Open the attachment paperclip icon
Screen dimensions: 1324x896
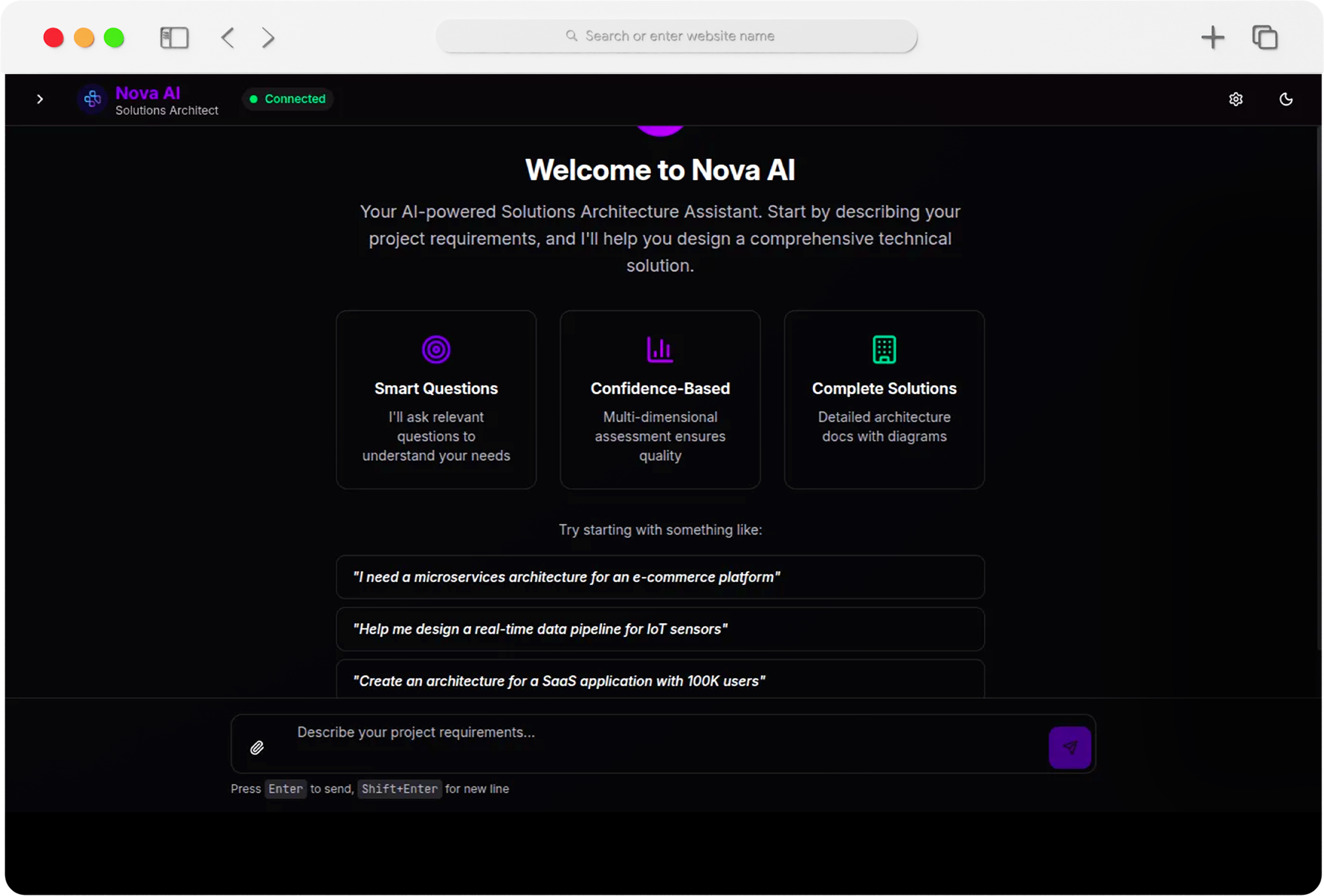pyautogui.click(x=258, y=748)
